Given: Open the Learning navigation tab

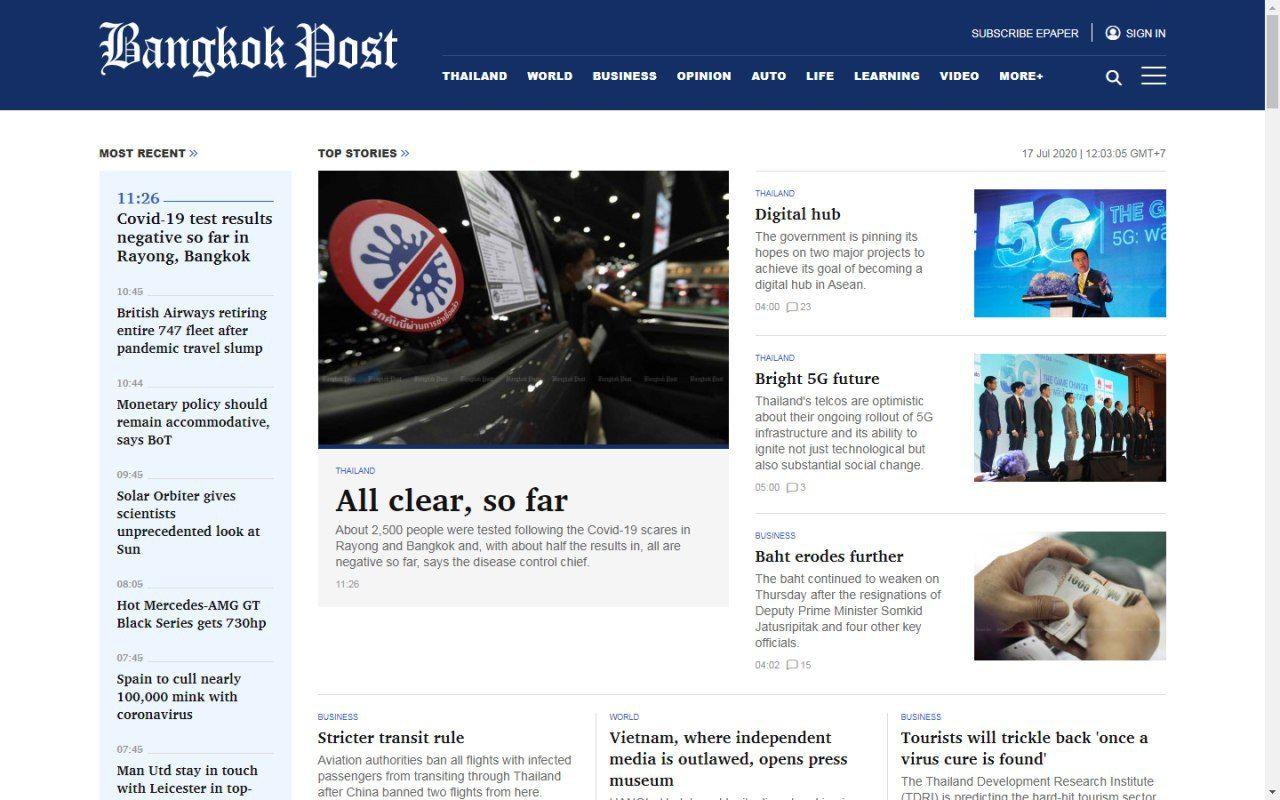Looking at the screenshot, I should click(886, 76).
